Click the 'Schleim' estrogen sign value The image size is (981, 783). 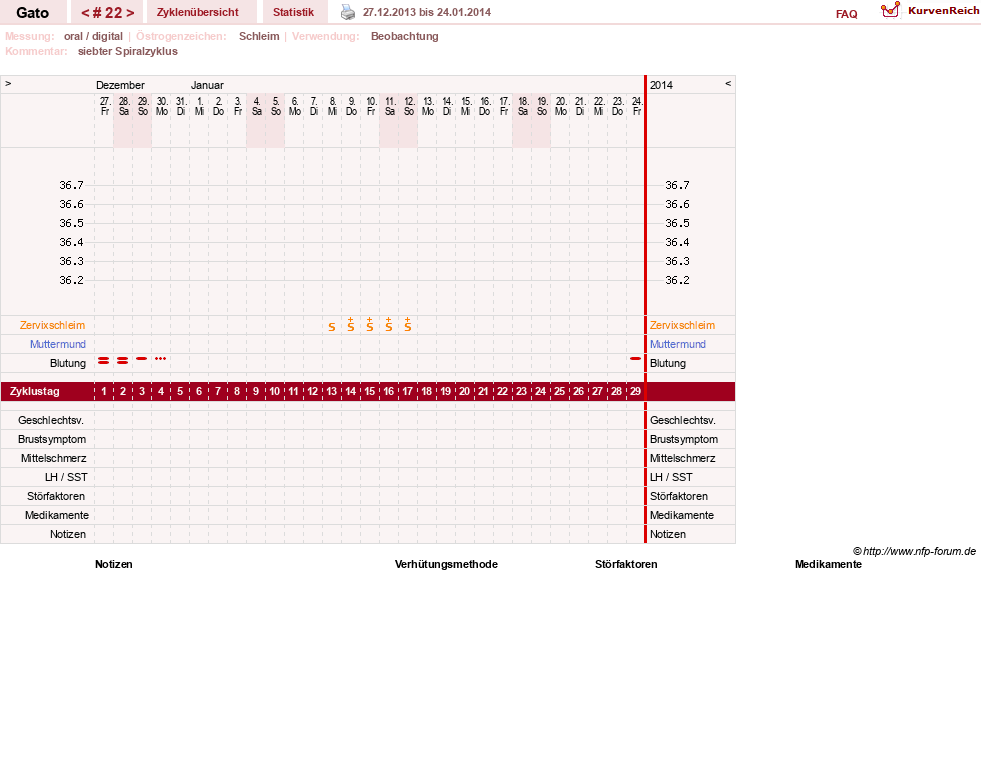[259, 36]
